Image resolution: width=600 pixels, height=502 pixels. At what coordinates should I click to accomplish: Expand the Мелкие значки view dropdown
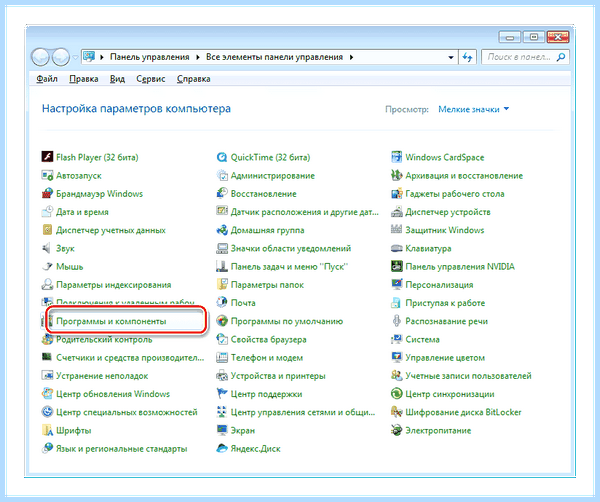473,109
